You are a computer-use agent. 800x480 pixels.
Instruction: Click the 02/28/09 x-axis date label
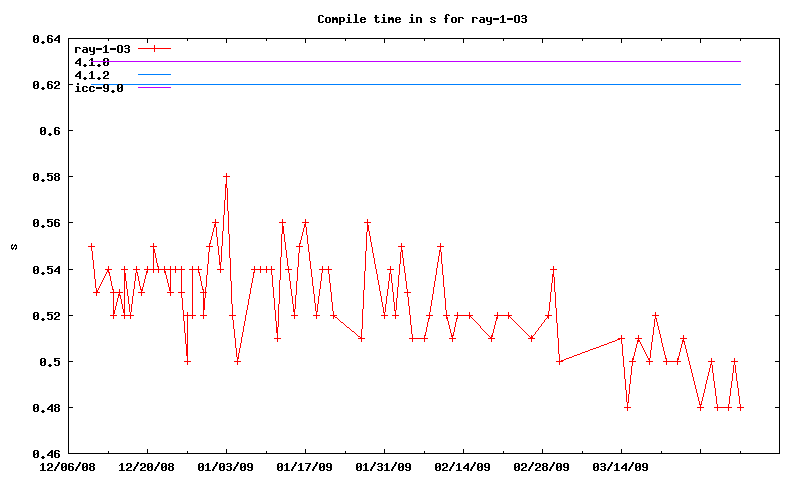pos(541,467)
